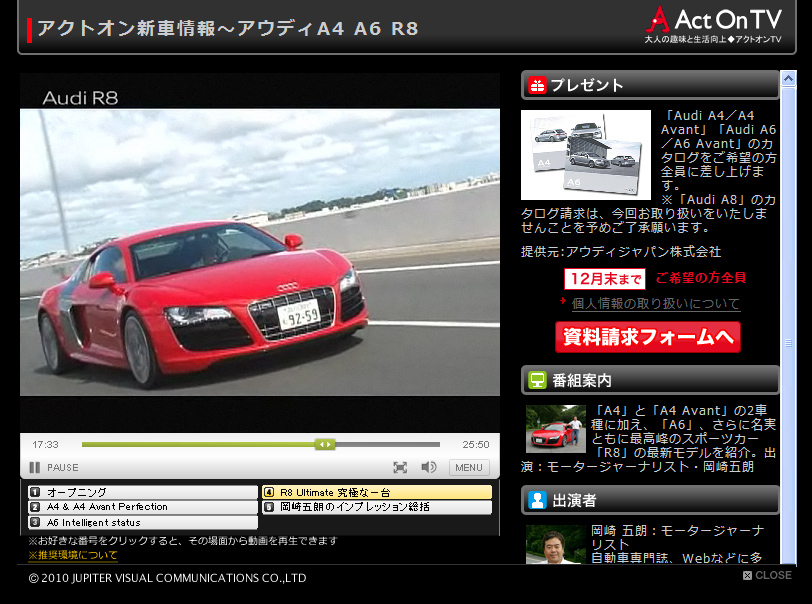The image size is (812, 604).
Task: Jump to chapter 3 A6 Intelligent status
Action: (x=142, y=522)
